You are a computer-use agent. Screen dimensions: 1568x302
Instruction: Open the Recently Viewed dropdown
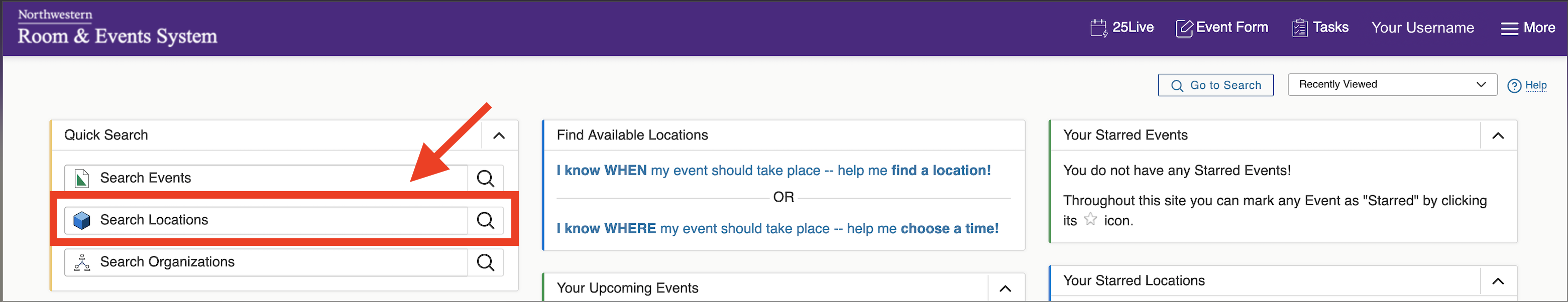[1392, 84]
